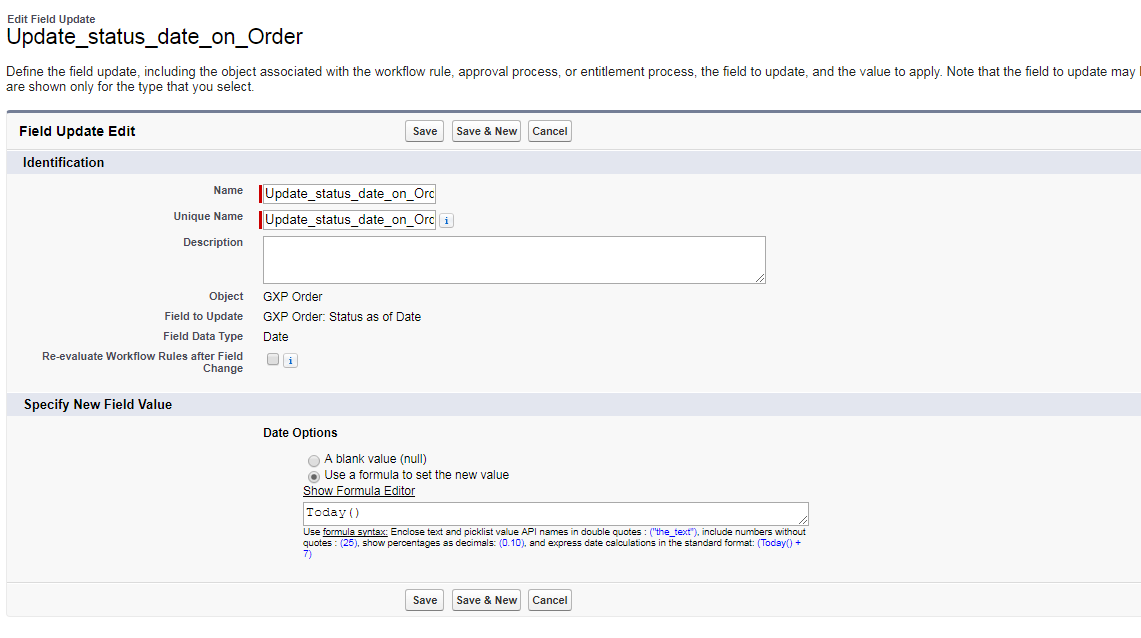The height and width of the screenshot is (638, 1141).
Task: Click the Re-evaluate Workflow Rules label text
Action: [x=142, y=362]
